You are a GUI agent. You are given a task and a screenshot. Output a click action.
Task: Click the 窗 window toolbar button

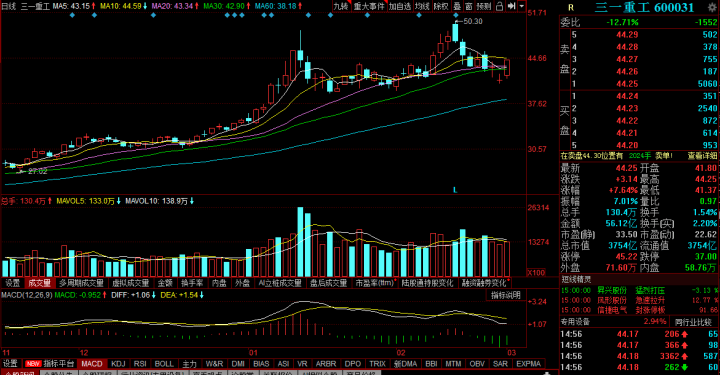pyautogui.click(x=469, y=6)
